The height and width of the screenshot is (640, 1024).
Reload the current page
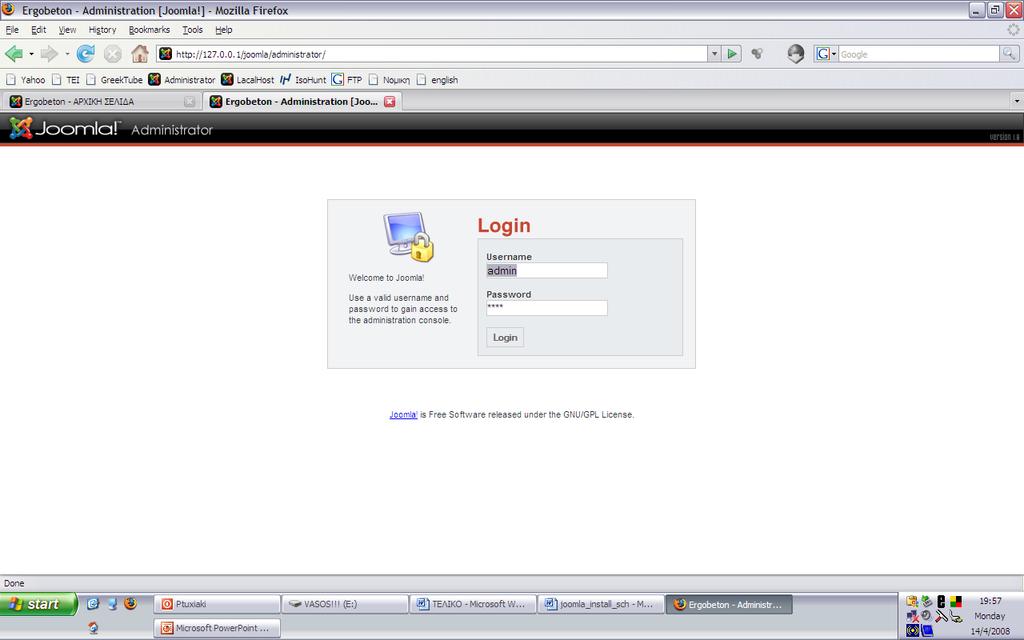tap(86, 54)
